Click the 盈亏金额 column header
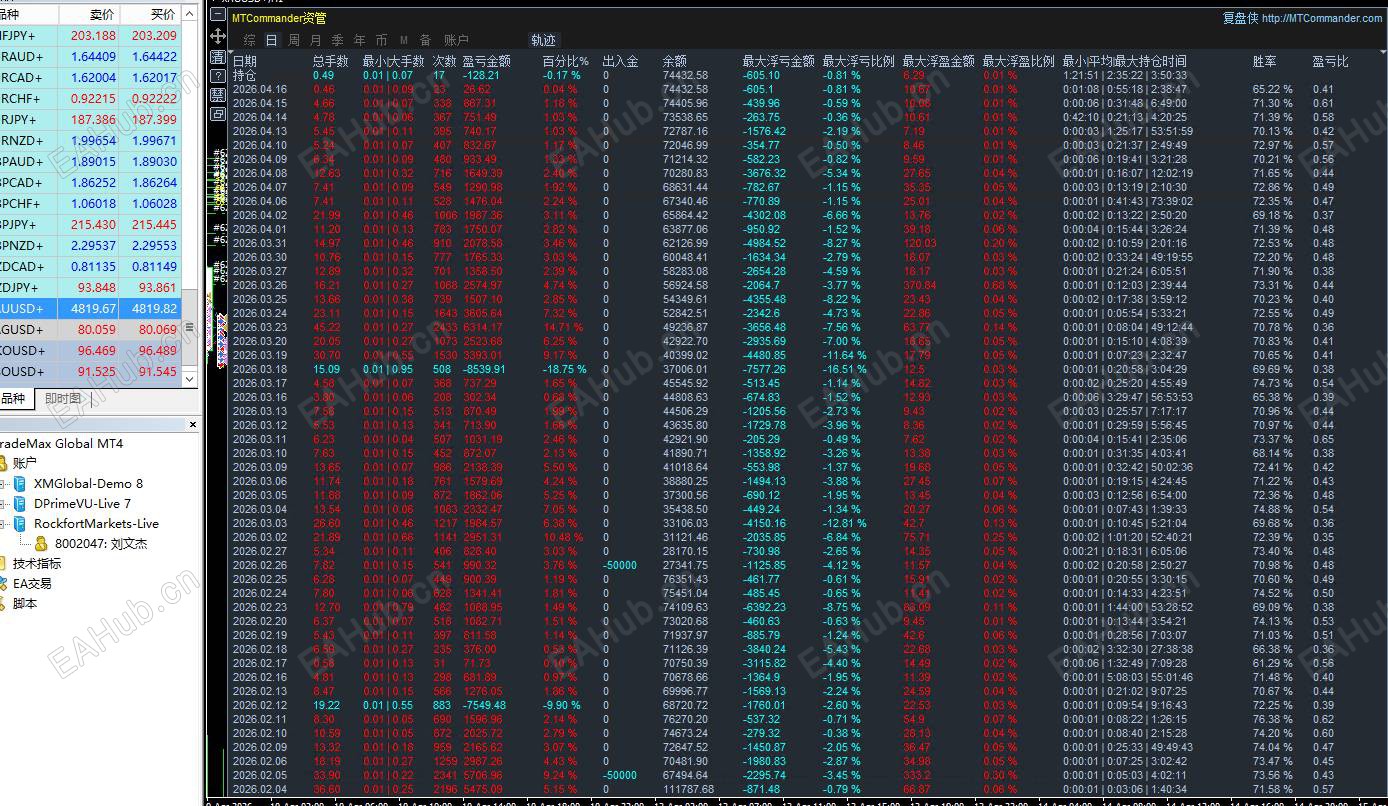This screenshot has width=1388, height=806. coord(486,61)
